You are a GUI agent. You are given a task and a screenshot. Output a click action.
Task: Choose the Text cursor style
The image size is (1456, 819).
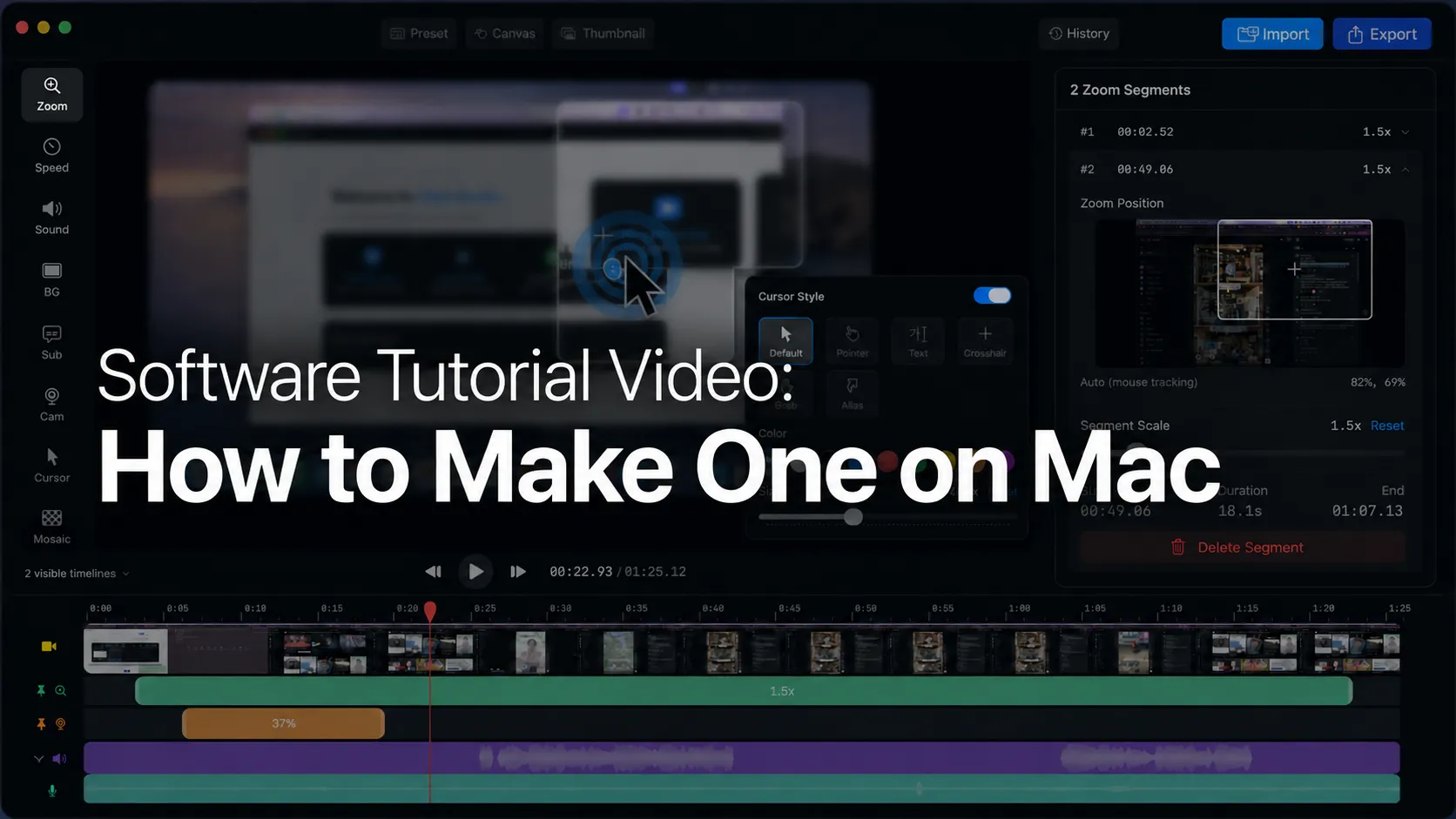coord(919,340)
